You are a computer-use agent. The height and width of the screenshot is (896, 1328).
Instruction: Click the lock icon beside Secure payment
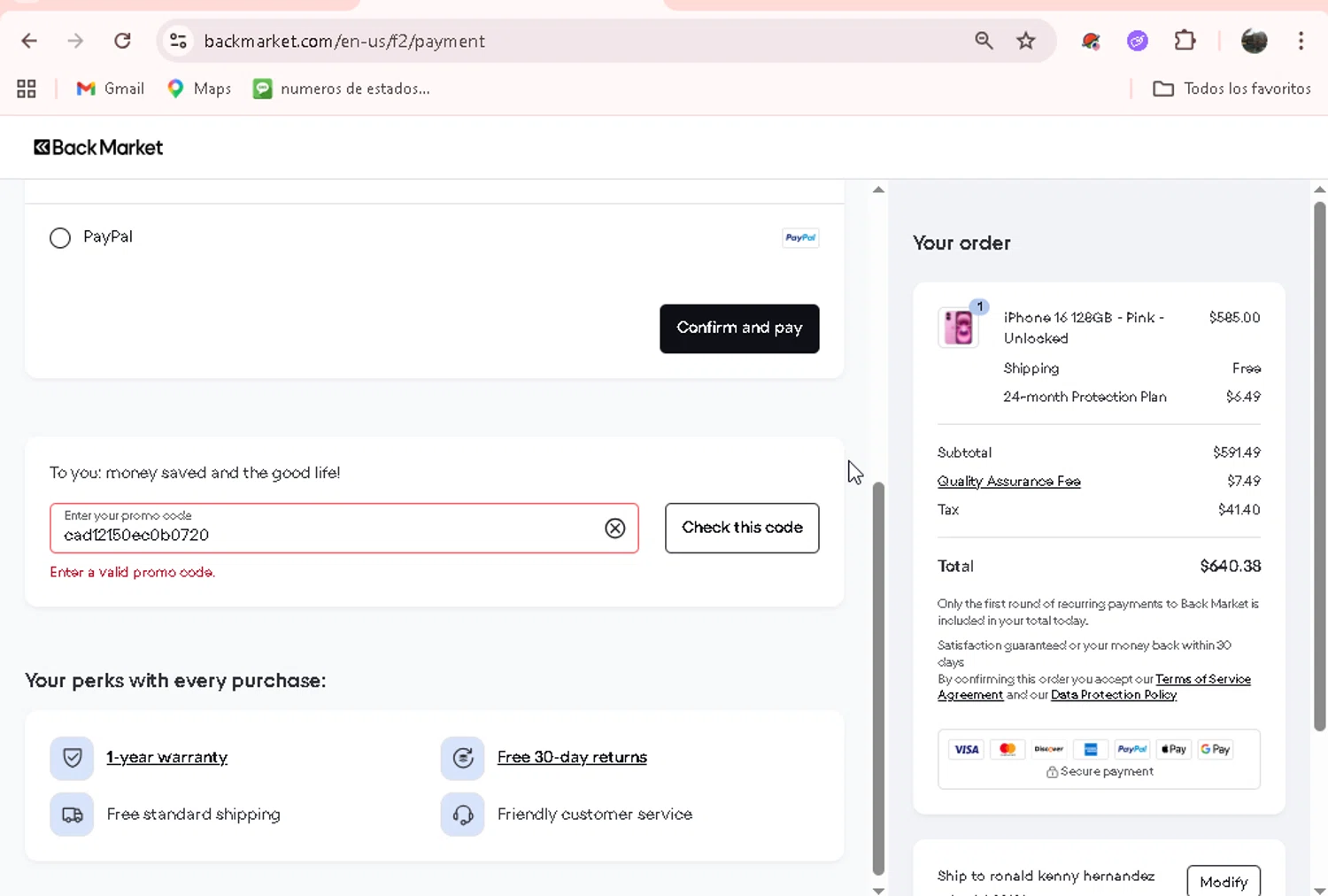coord(1052,772)
